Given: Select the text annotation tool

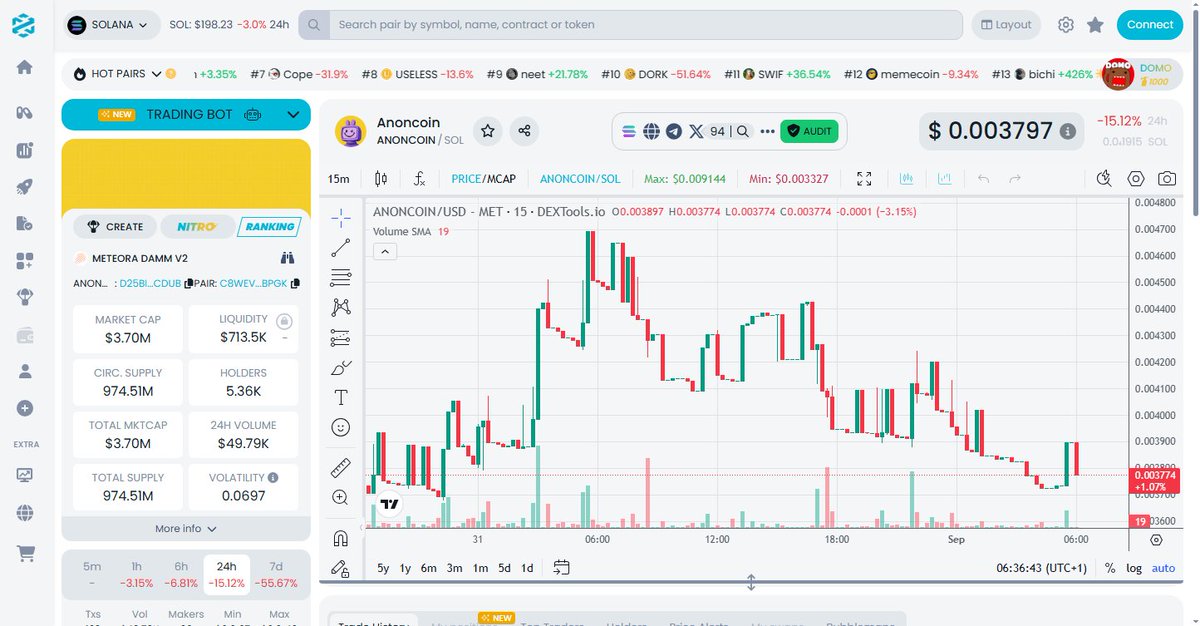Looking at the screenshot, I should 340,396.
